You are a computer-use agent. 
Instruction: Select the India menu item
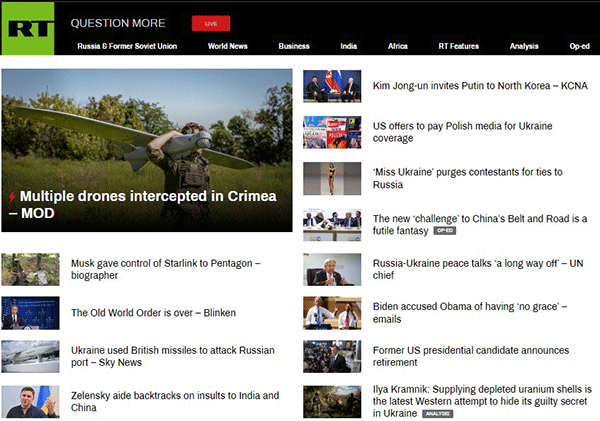349,46
